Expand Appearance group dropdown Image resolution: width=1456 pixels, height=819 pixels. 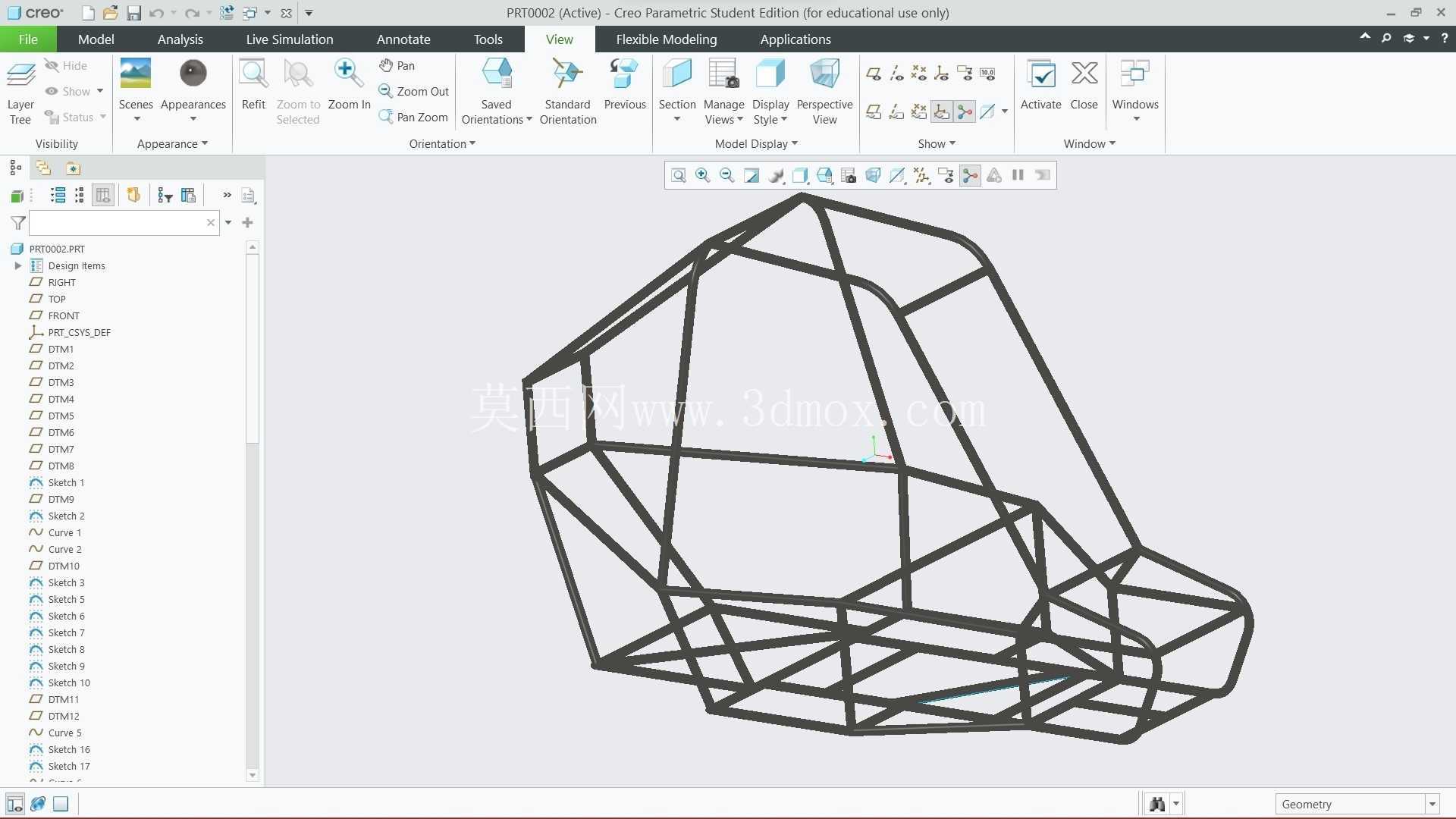coord(172,144)
